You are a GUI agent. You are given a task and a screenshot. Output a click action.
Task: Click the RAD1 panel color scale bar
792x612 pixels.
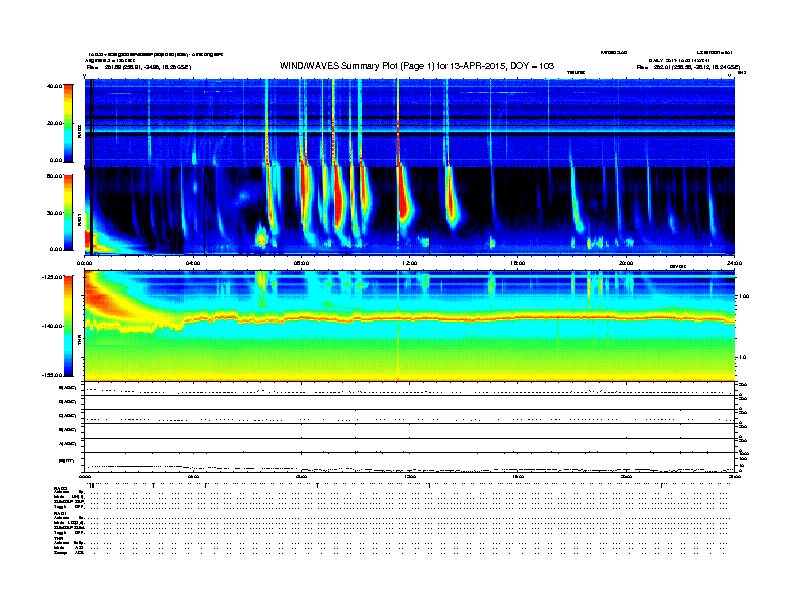click(68, 213)
